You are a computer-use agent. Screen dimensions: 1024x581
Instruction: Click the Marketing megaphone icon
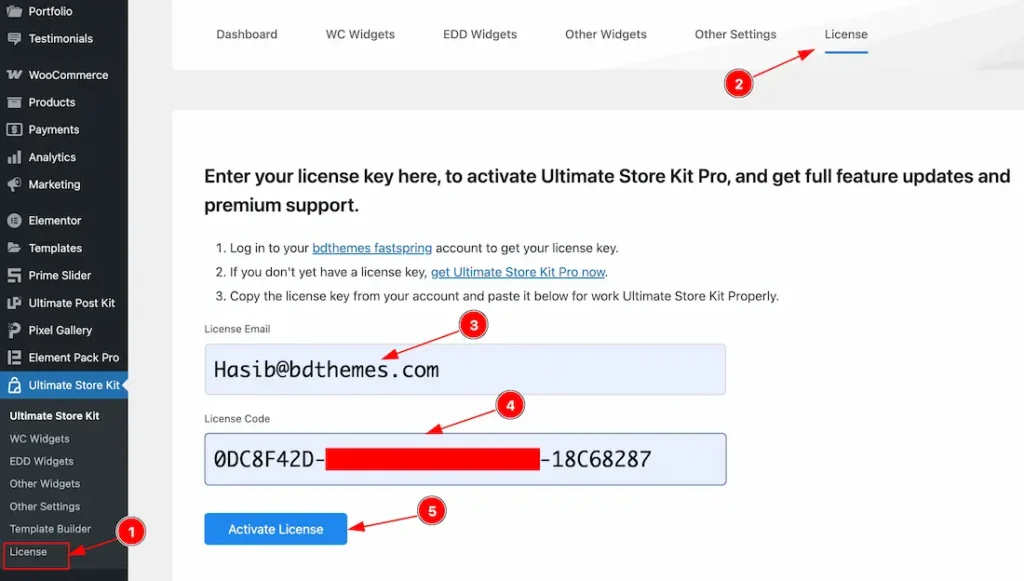[14, 185]
